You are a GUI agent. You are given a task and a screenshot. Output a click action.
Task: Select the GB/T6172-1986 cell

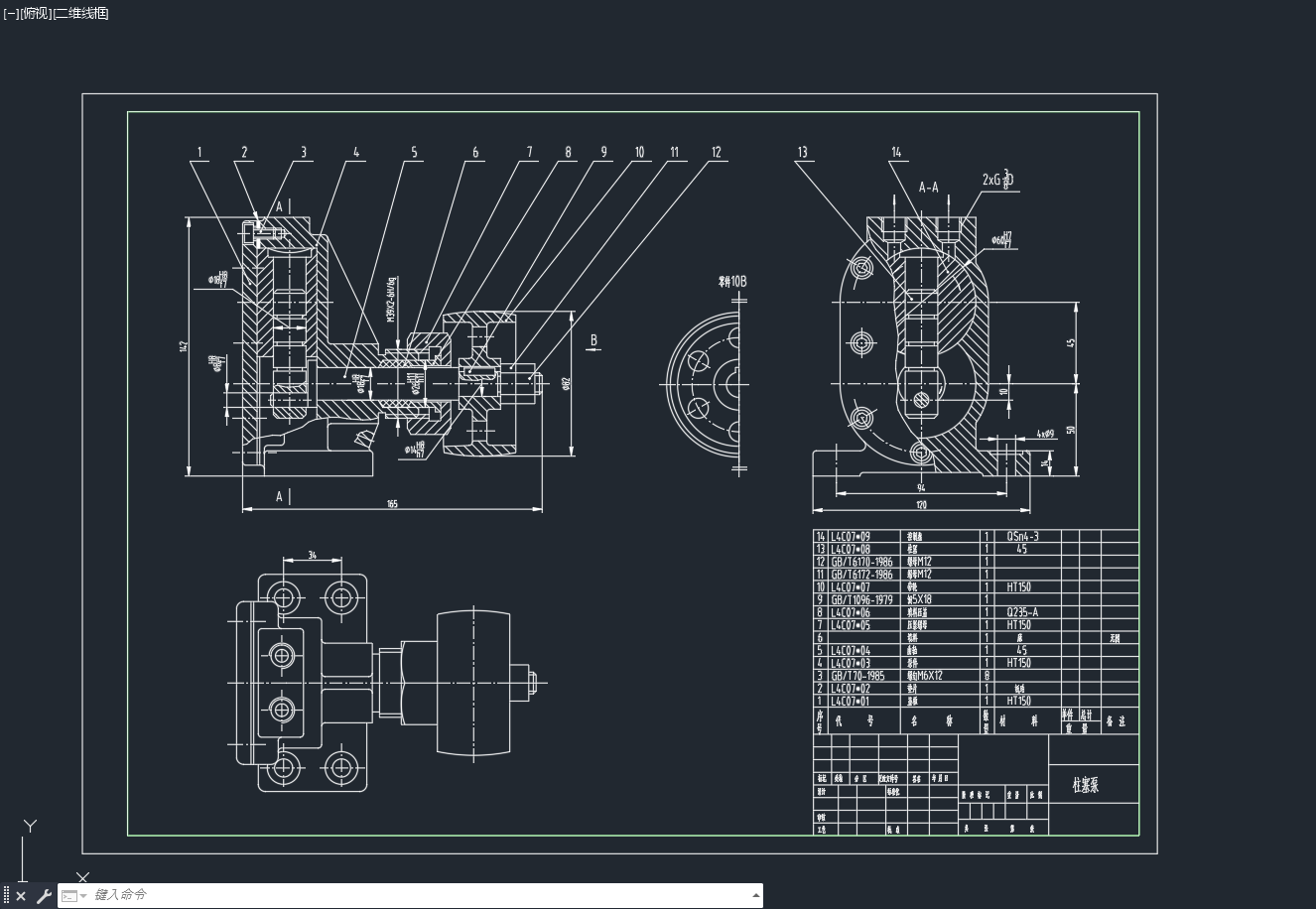[x=861, y=575]
